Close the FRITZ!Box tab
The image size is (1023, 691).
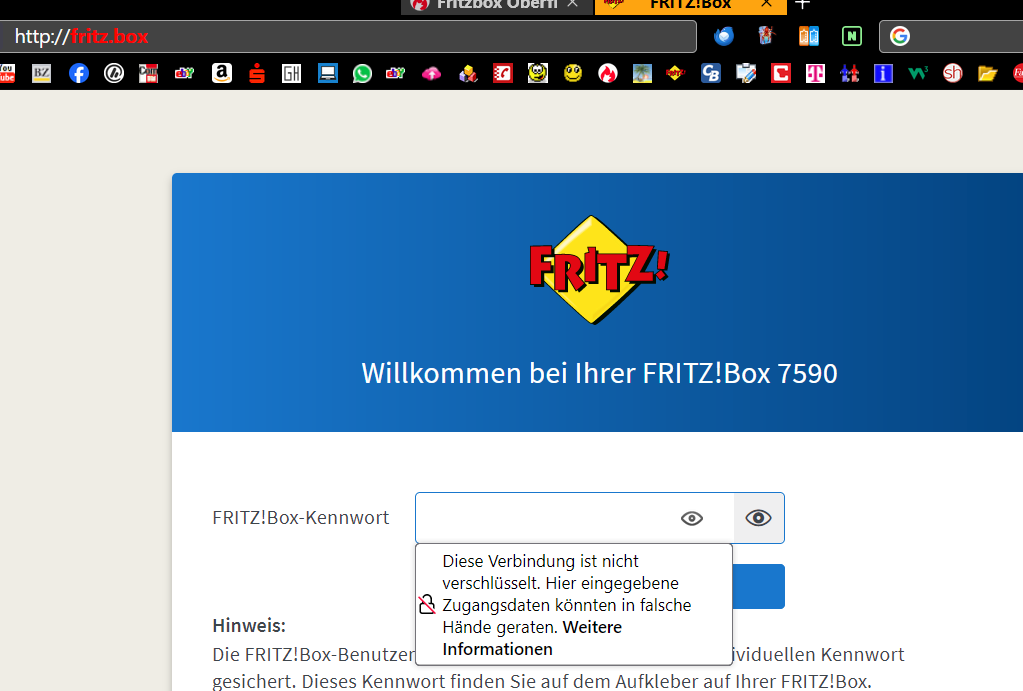pos(767,4)
